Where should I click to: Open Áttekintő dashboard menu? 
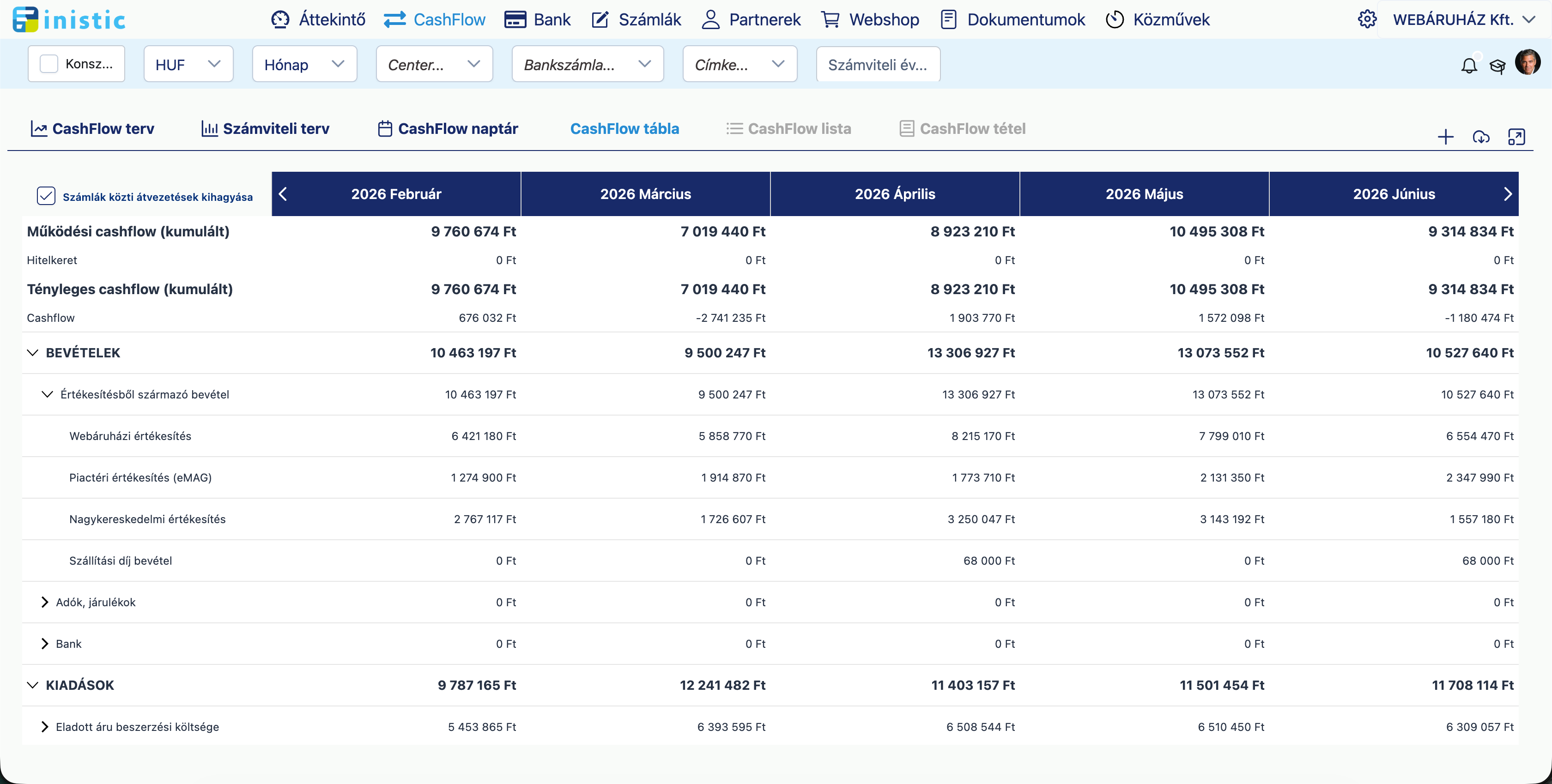[317, 20]
